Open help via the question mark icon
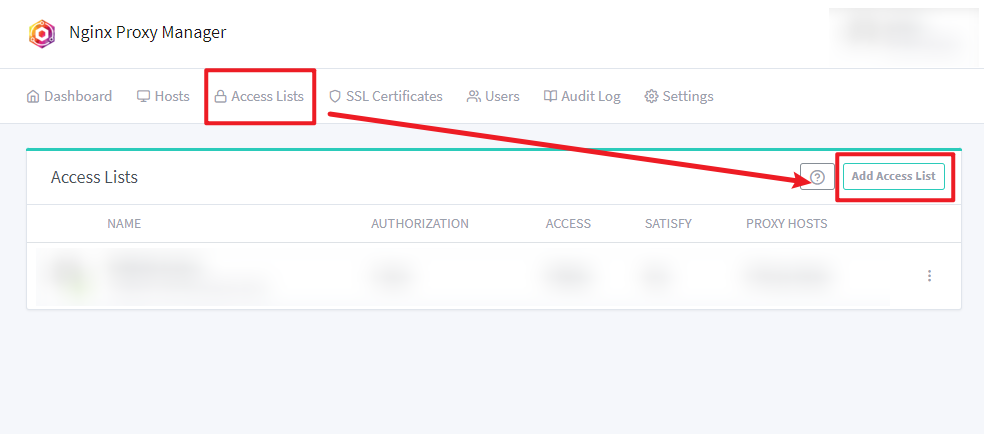 click(817, 177)
